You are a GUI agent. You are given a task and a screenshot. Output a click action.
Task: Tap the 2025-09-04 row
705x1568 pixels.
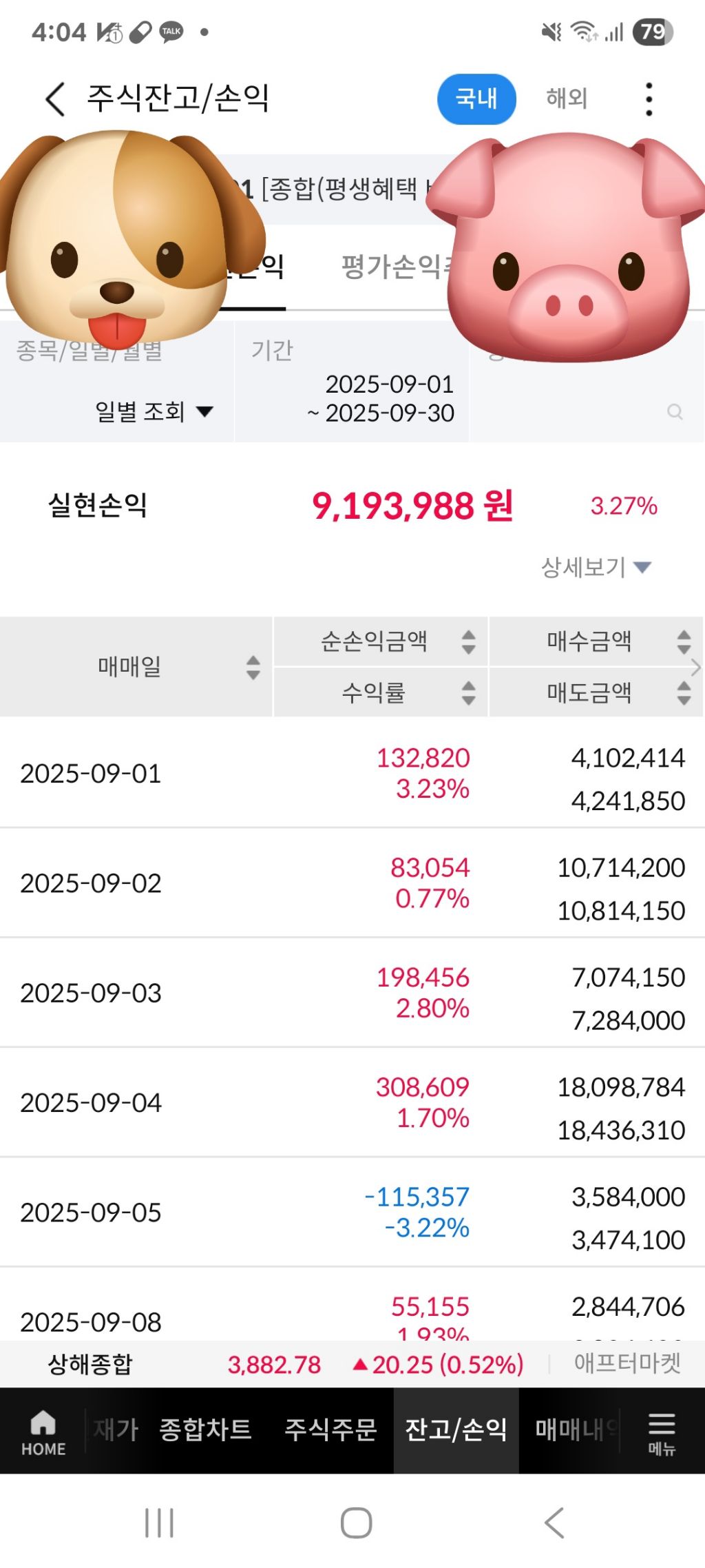352,1102
